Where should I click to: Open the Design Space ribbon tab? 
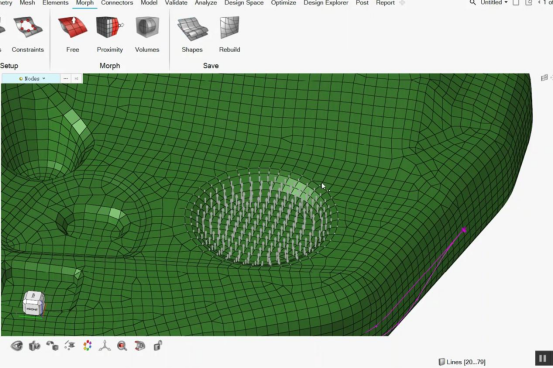(x=244, y=3)
